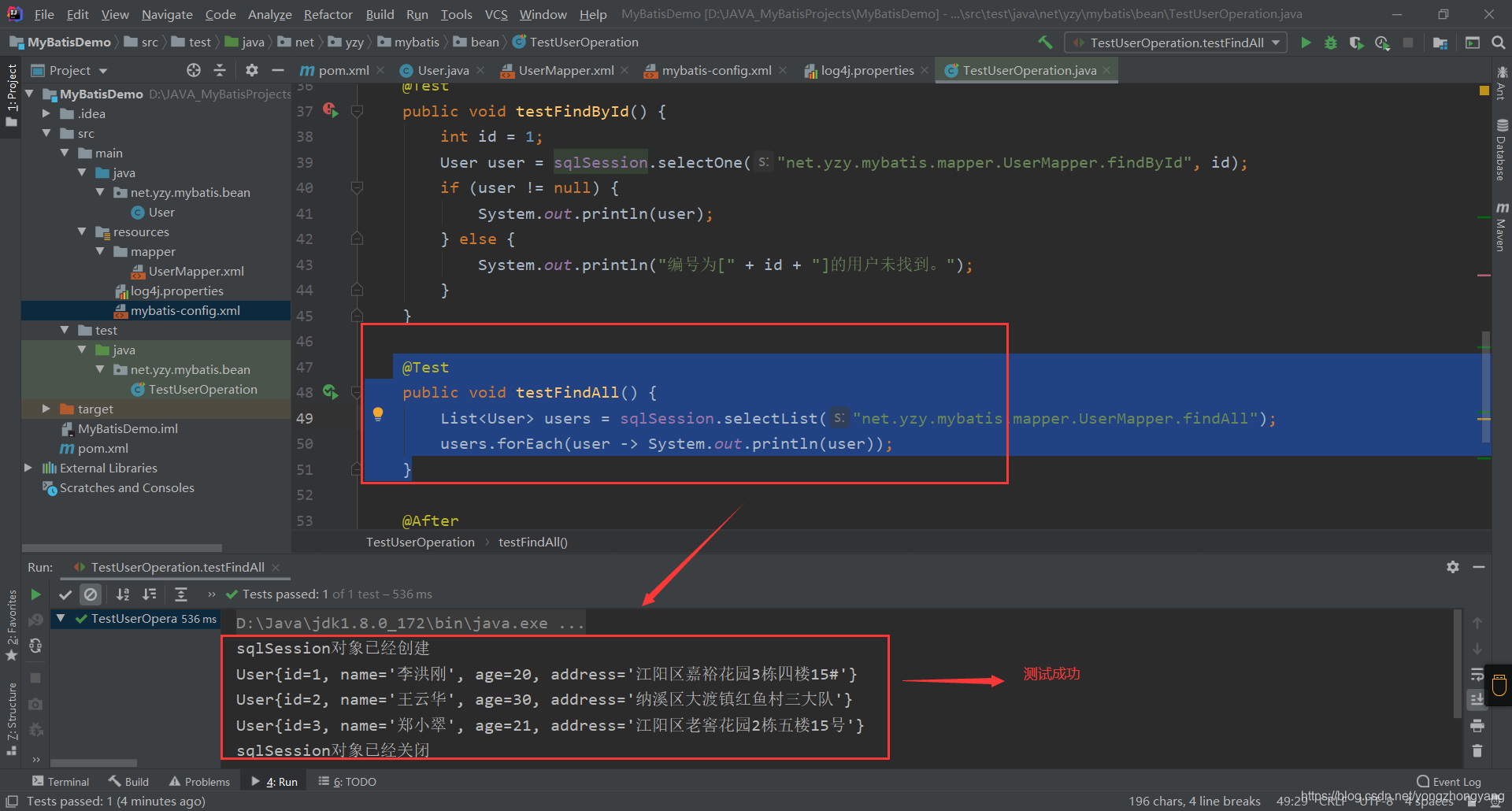Open Project Structure icon in toolbar

click(1440, 43)
